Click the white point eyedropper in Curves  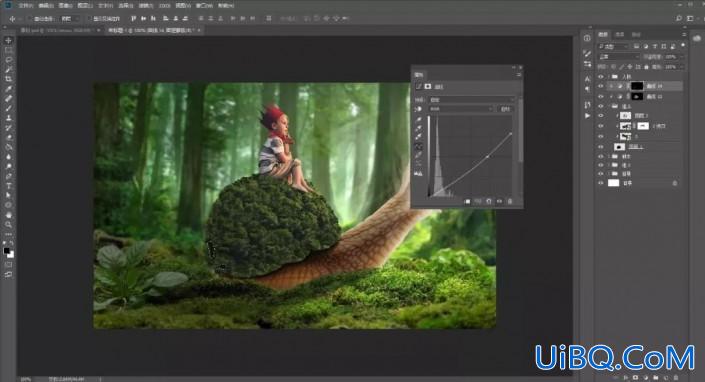coord(419,137)
